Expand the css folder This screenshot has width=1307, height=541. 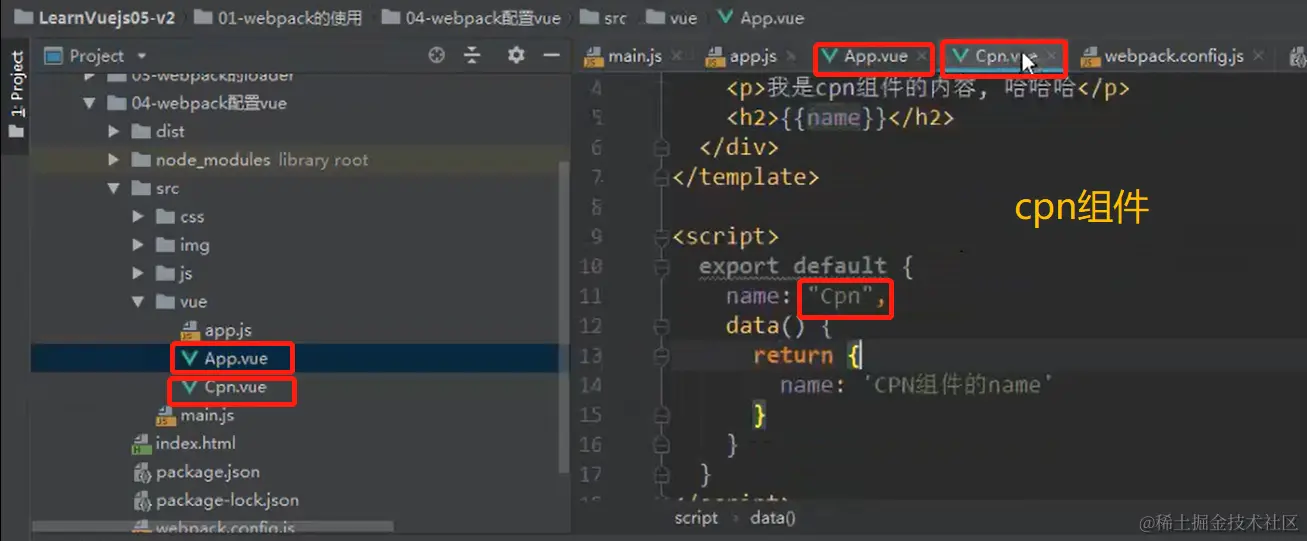click(x=138, y=217)
